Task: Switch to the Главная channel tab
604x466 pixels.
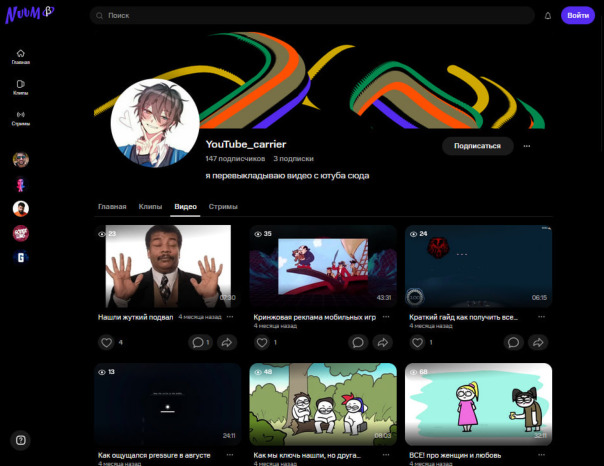Action: point(112,206)
